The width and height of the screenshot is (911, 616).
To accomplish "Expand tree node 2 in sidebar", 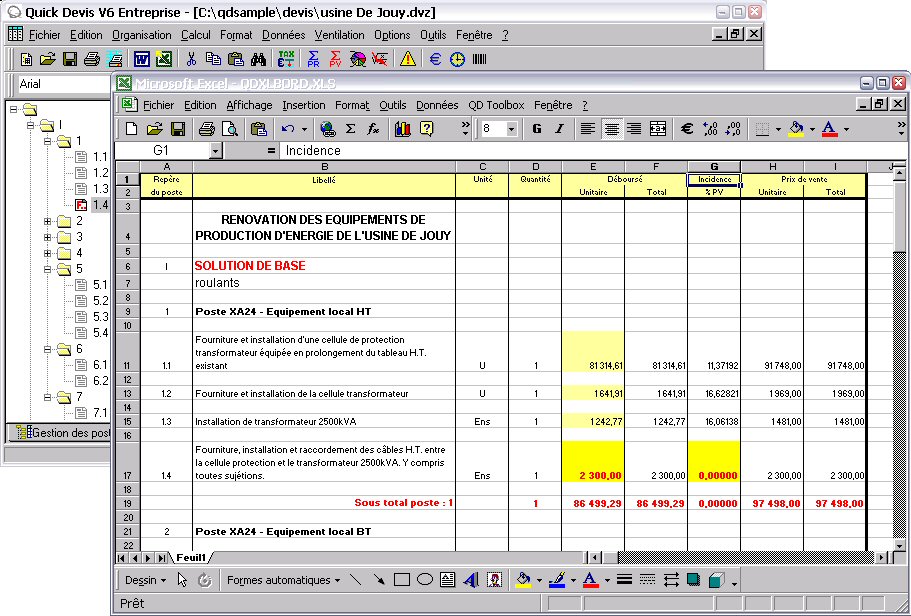I will tap(49, 221).
